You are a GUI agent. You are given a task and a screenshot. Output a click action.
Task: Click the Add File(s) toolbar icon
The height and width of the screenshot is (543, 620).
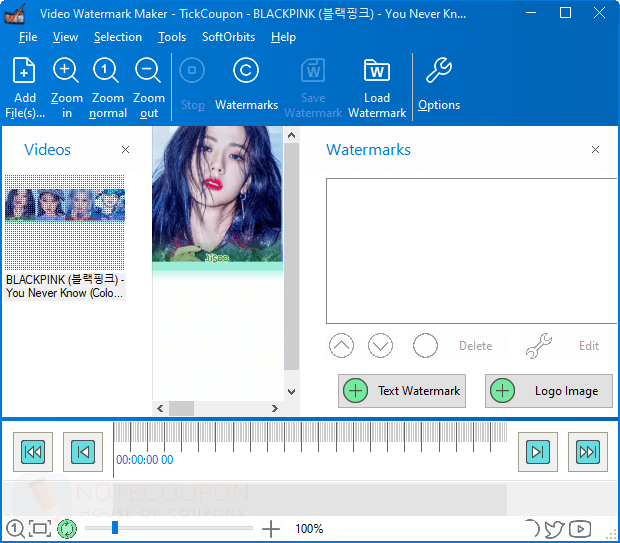[x=25, y=70]
